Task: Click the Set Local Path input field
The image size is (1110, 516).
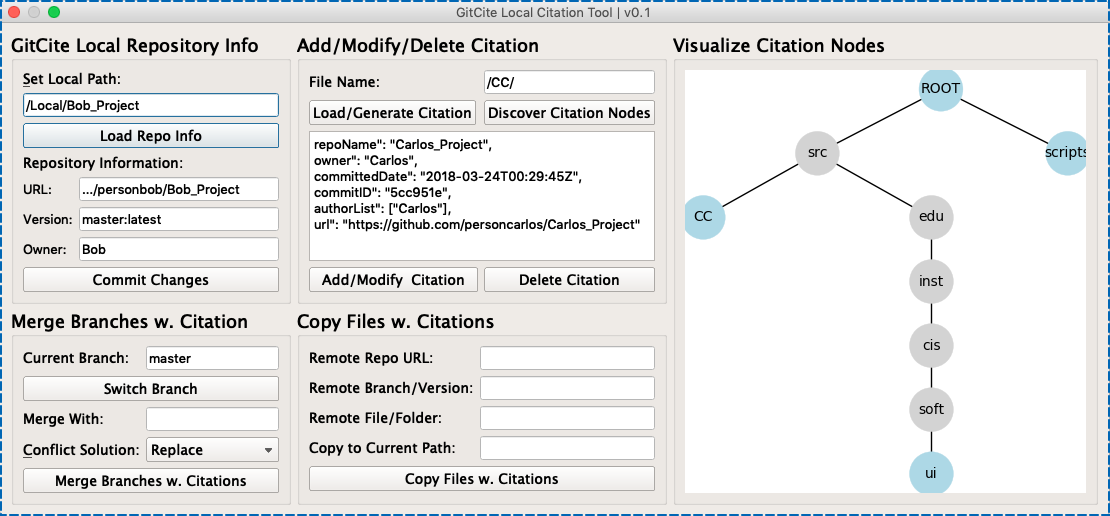Action: [x=151, y=105]
